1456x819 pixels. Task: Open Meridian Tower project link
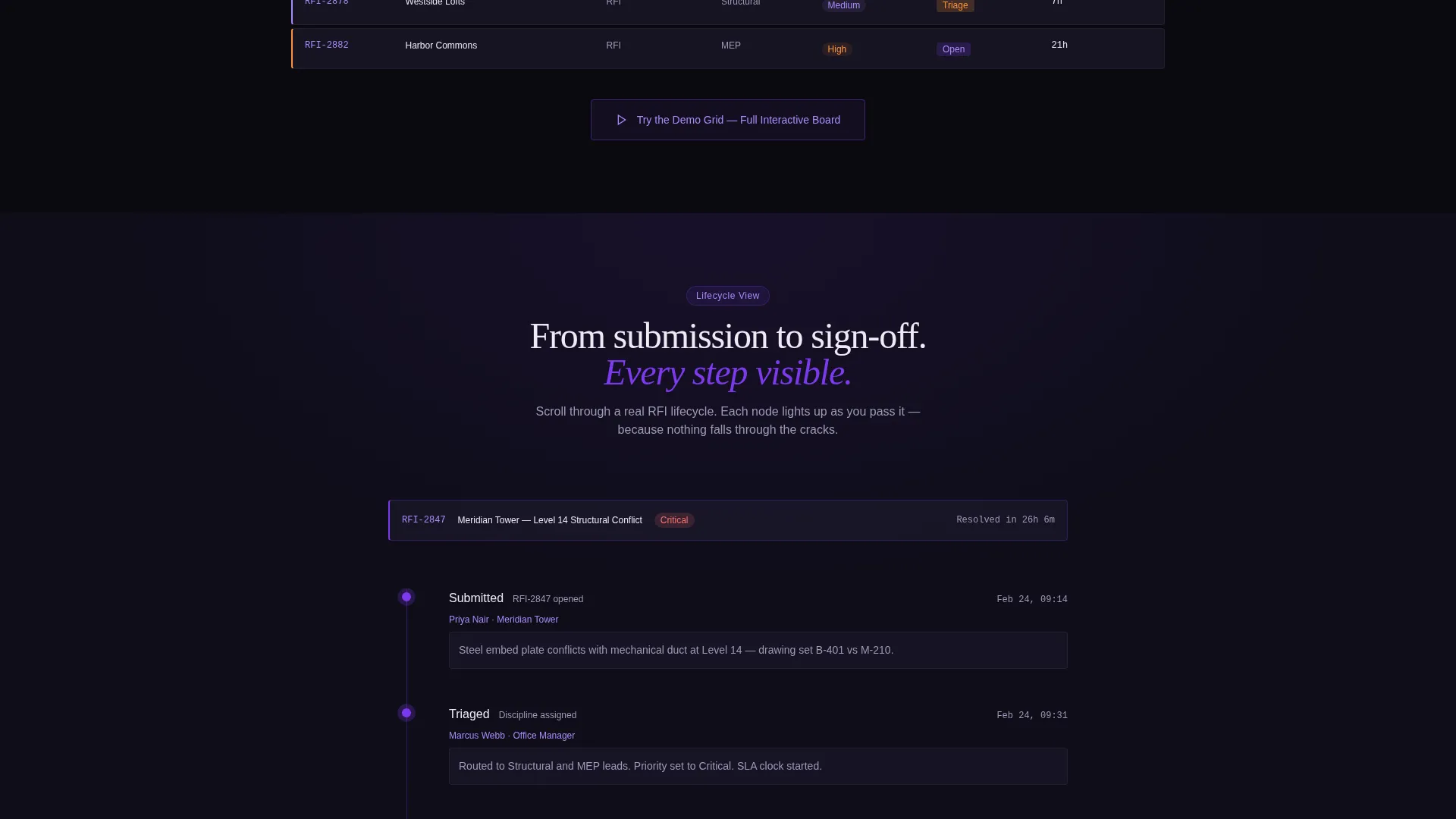coord(527,620)
